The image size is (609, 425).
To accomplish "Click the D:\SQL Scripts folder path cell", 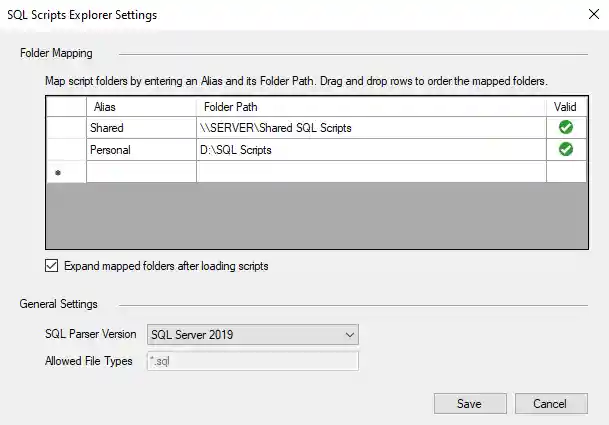I will (371, 150).
